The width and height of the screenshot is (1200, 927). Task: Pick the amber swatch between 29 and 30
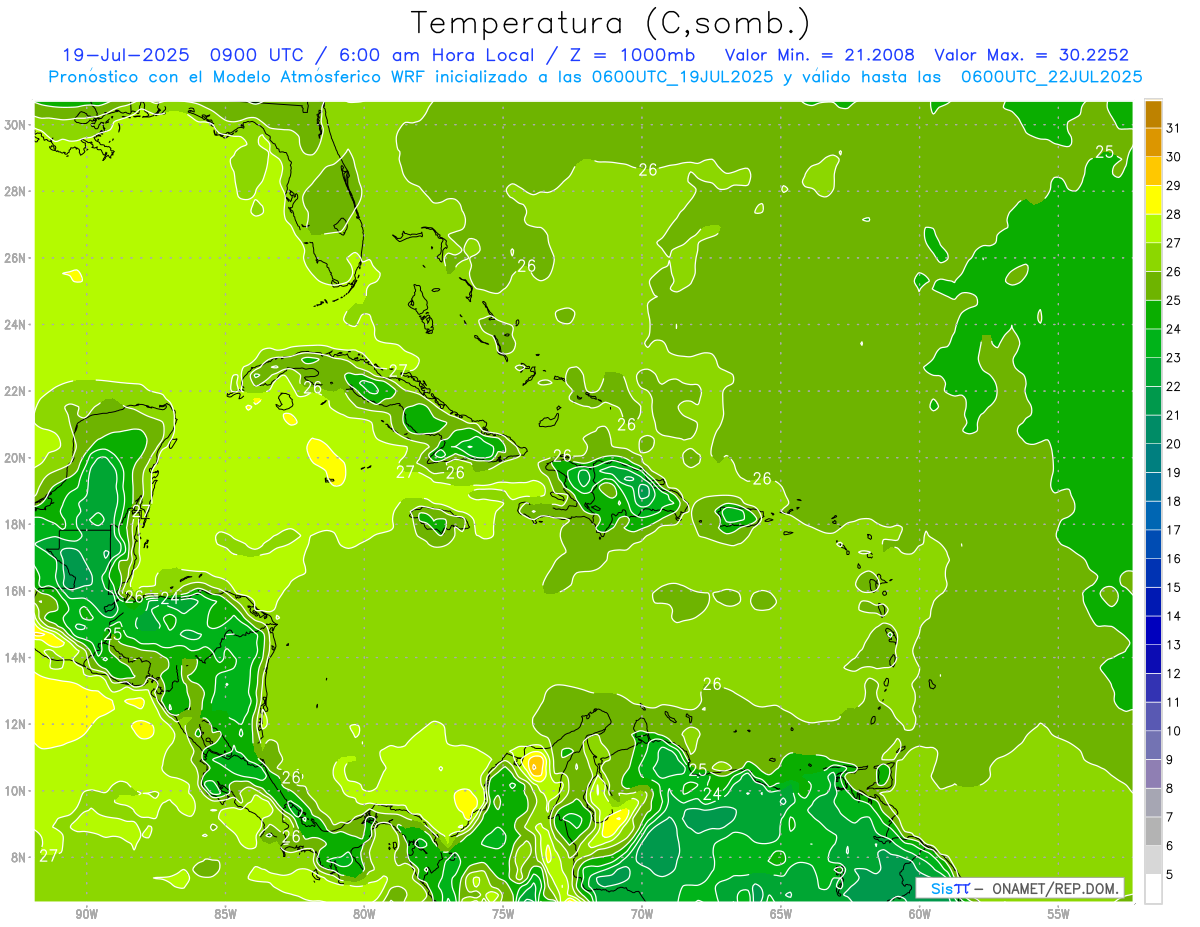coord(1153,171)
